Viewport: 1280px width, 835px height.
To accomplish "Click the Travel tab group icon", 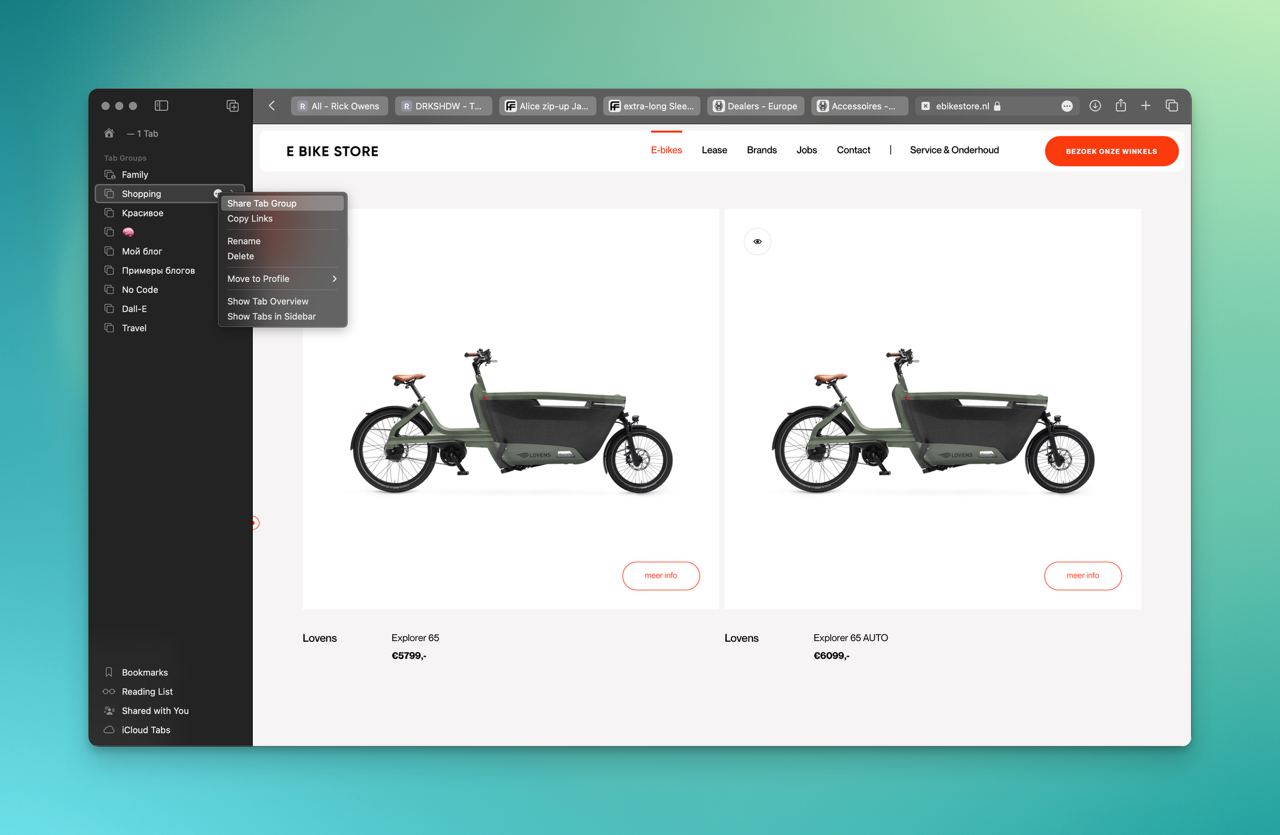I will 110,328.
